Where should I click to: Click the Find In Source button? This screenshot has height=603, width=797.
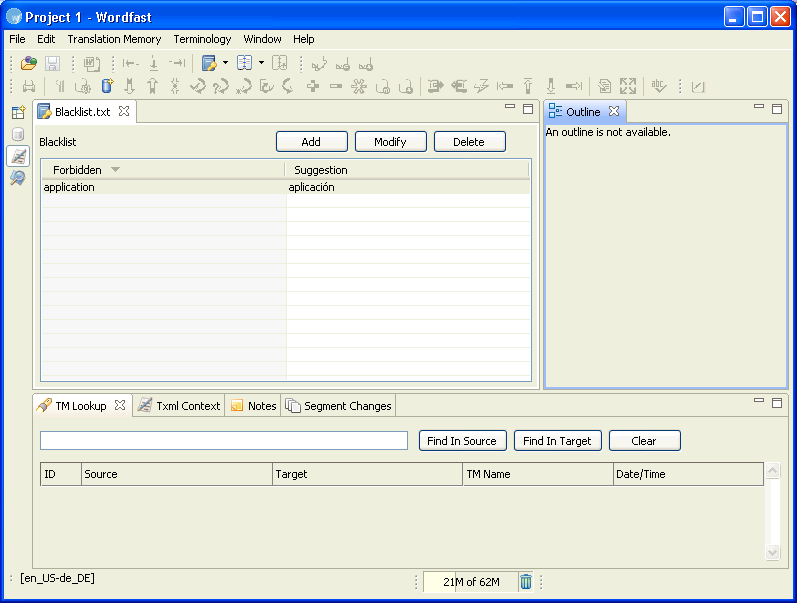(x=462, y=441)
